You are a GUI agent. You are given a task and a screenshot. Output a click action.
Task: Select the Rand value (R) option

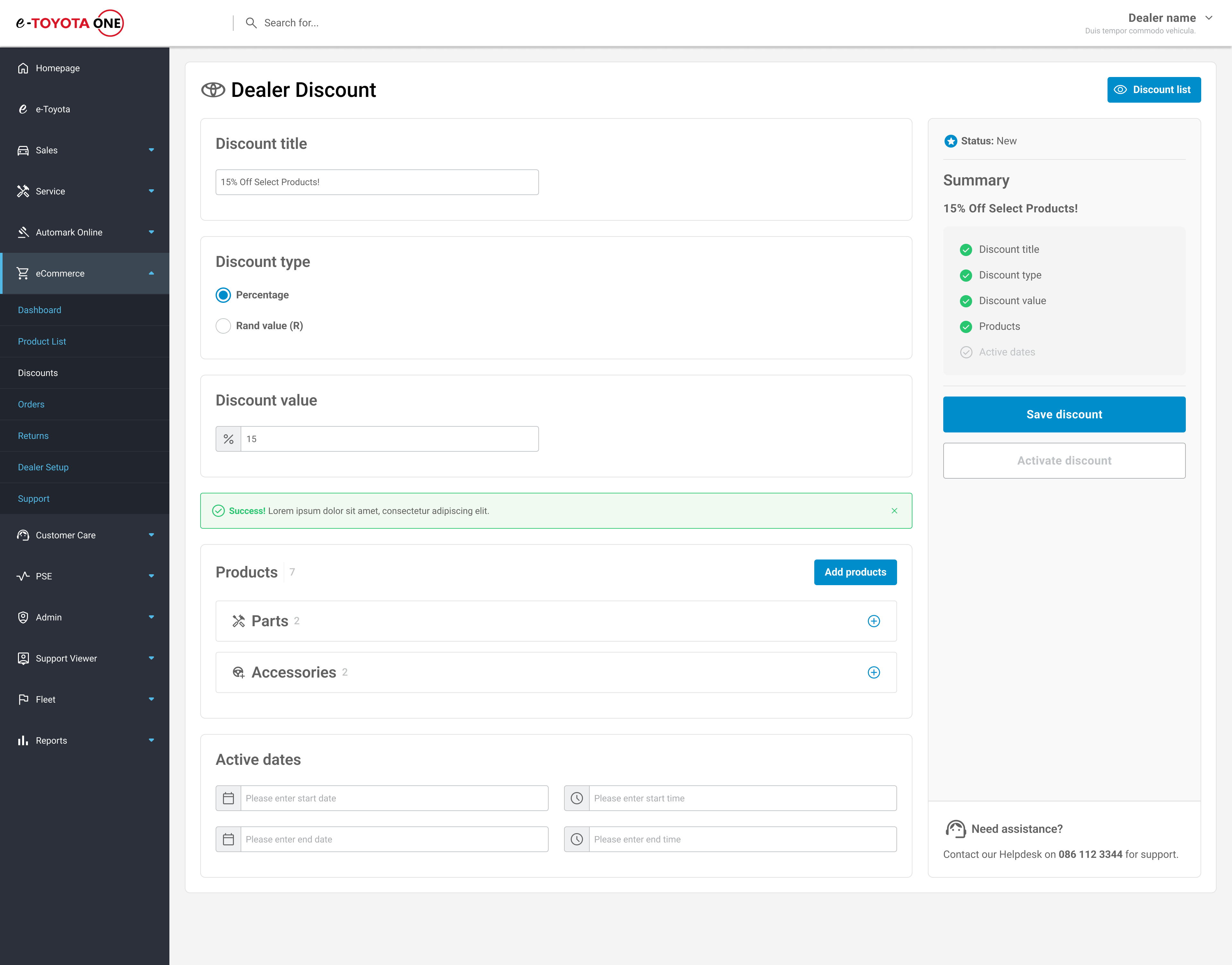(223, 326)
